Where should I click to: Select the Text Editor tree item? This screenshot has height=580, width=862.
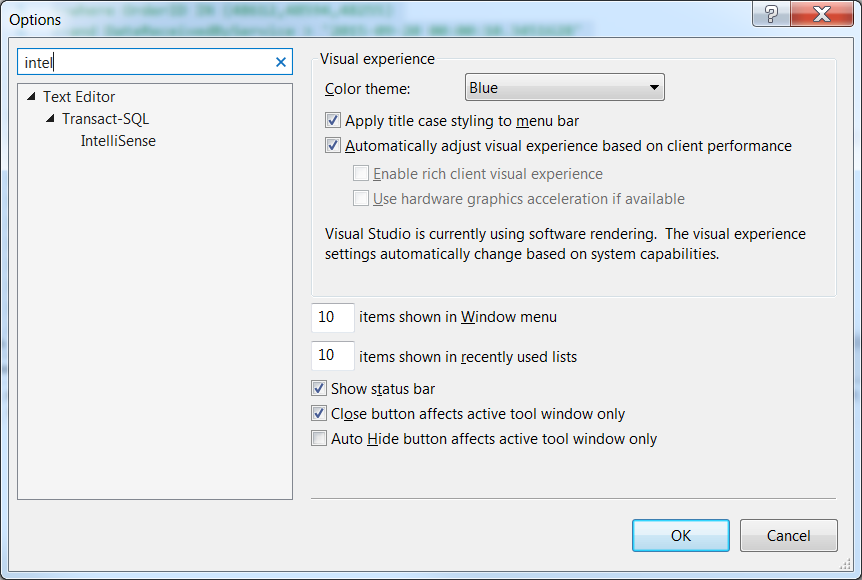point(79,97)
